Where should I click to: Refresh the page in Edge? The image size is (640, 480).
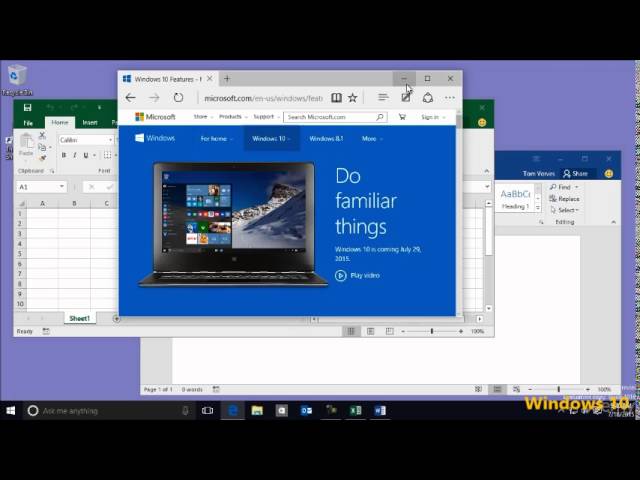(178, 98)
